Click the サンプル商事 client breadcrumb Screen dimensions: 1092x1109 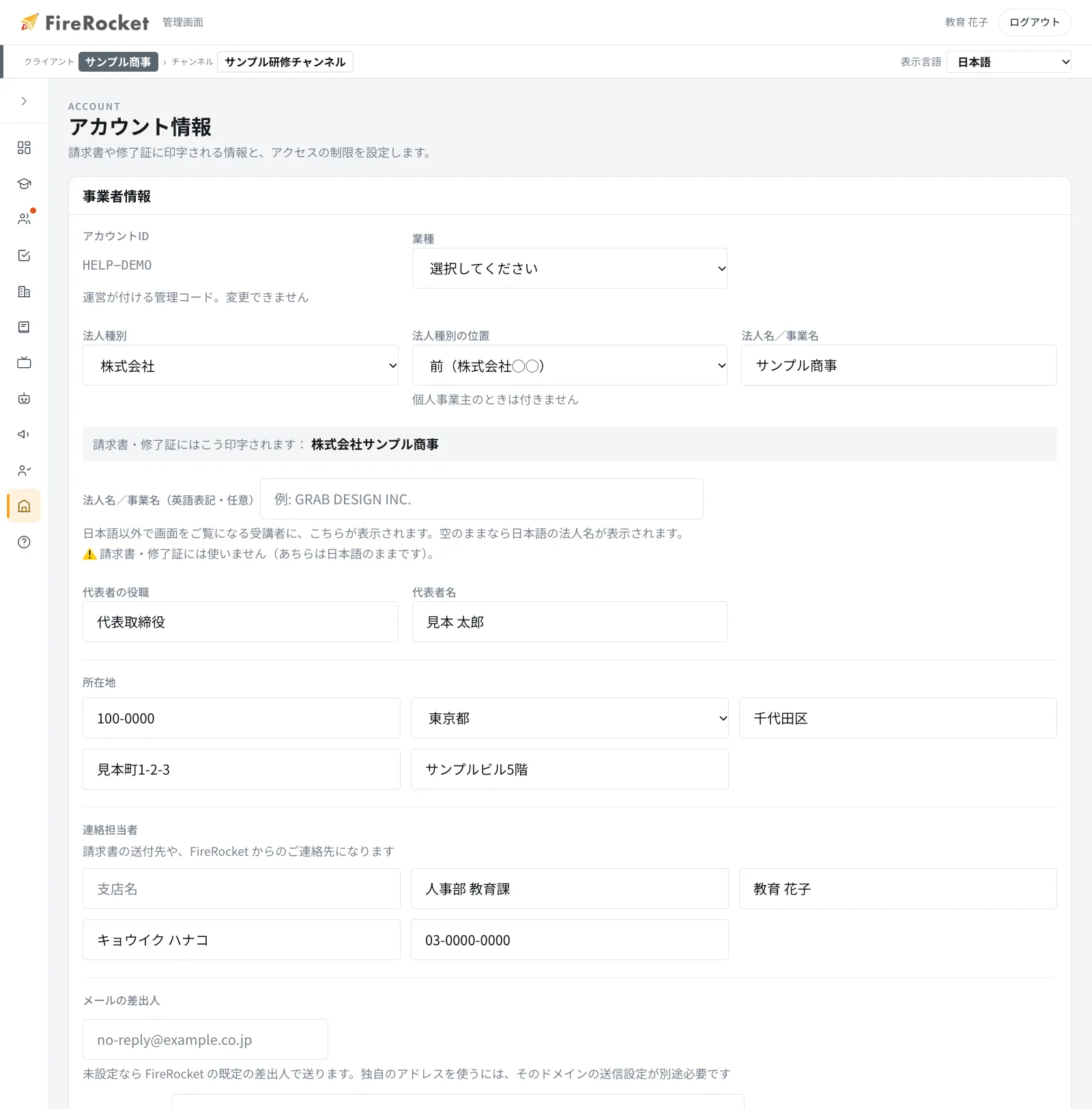tap(118, 61)
